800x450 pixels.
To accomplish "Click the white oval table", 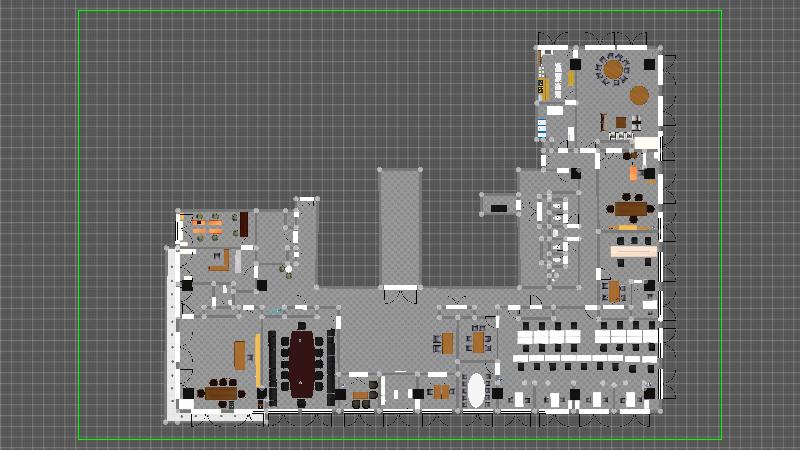I will point(477,390).
